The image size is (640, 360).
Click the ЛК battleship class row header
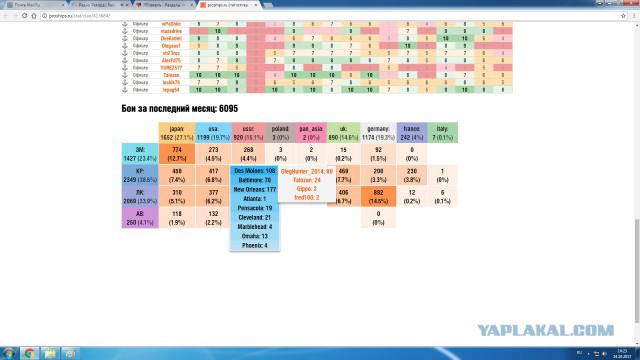click(140, 196)
